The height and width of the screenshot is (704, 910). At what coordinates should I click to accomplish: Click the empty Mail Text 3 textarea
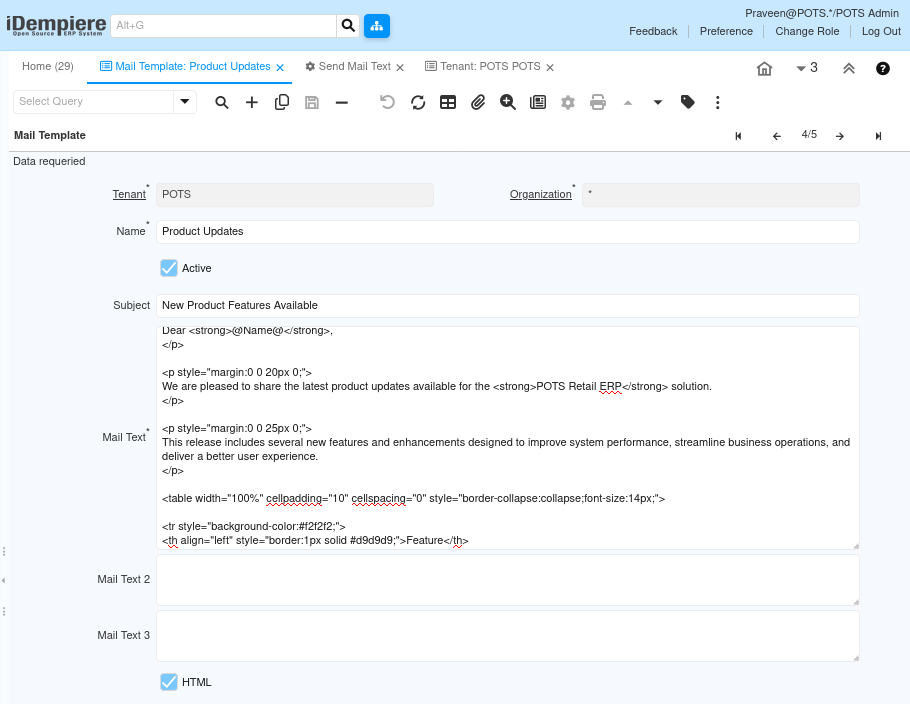(508, 636)
